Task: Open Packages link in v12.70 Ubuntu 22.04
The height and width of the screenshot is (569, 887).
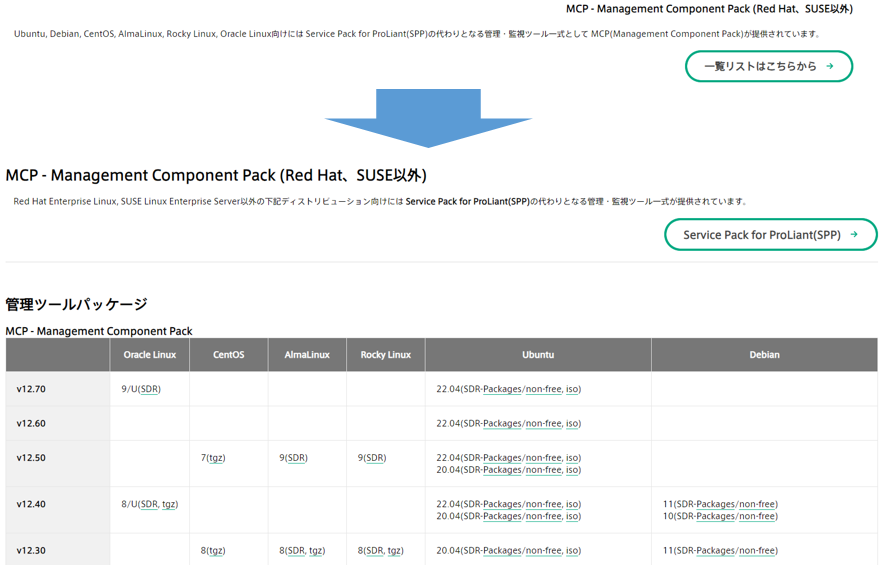Action: tap(502, 389)
